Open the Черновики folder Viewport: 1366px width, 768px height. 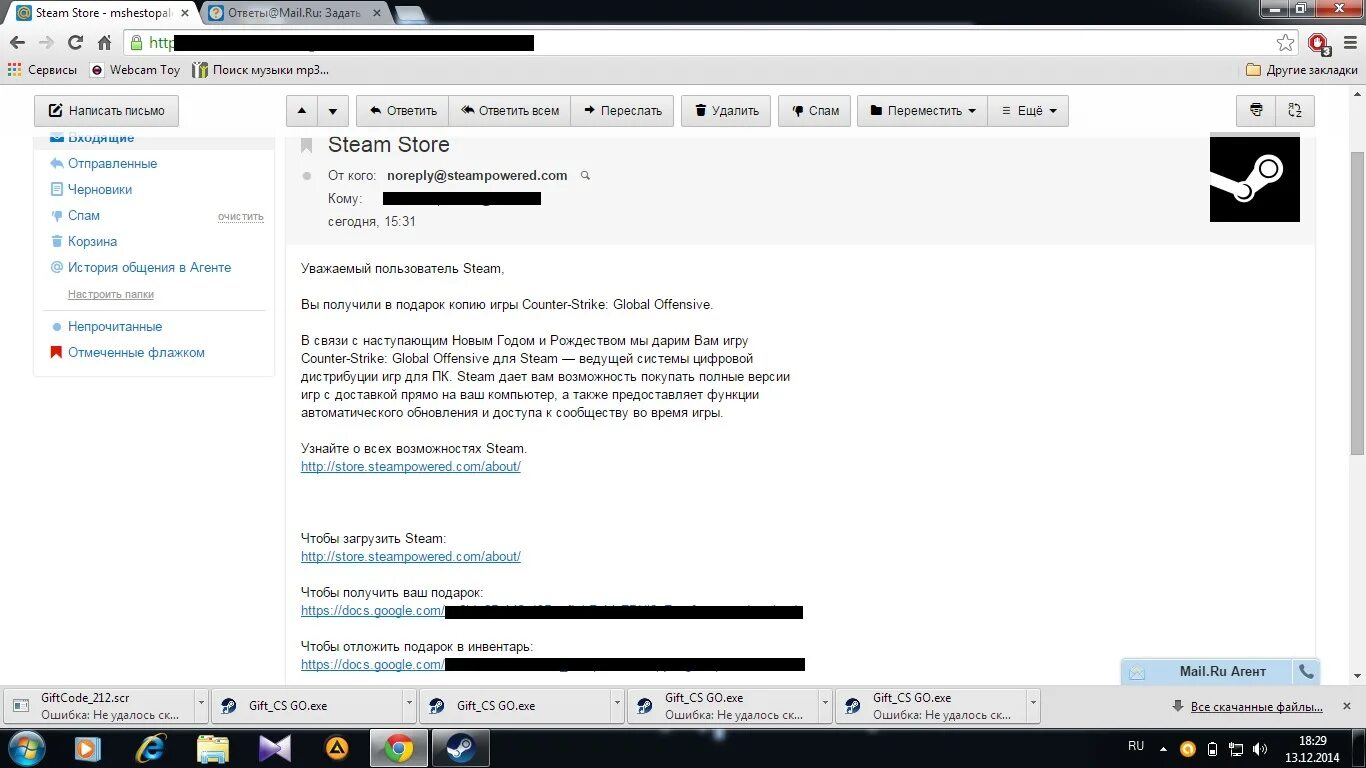point(100,189)
